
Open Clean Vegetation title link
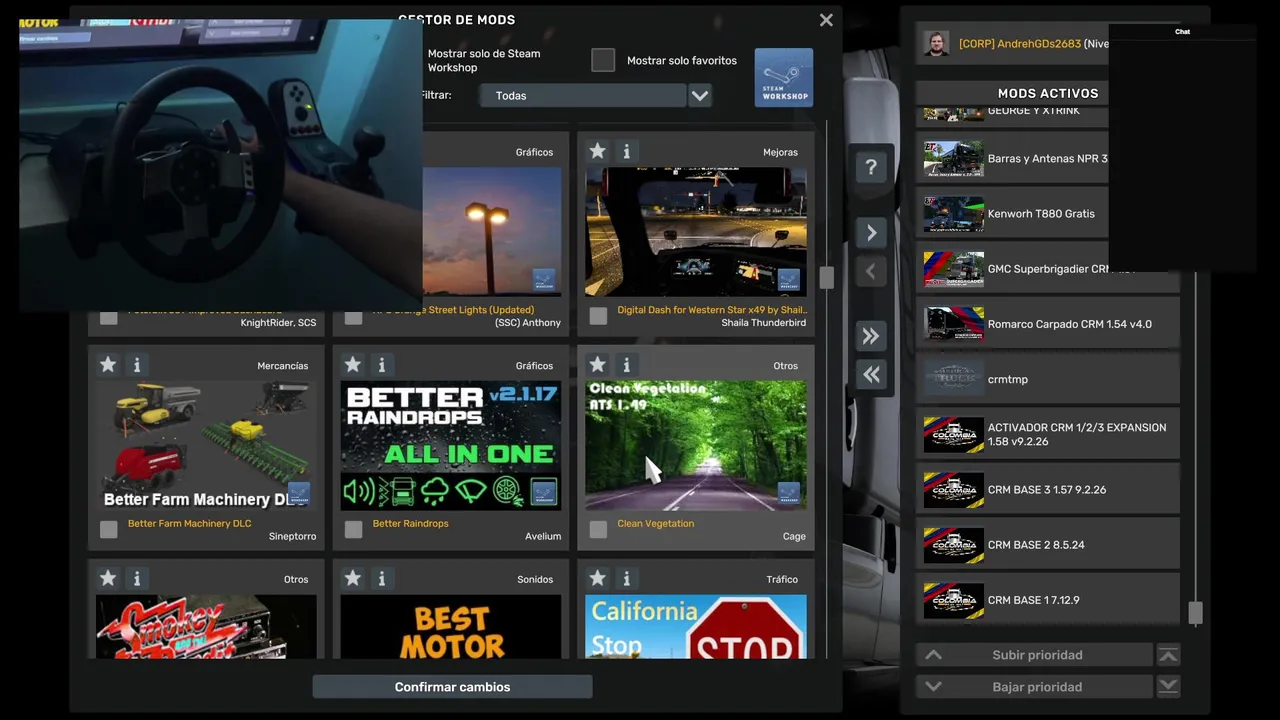pyautogui.click(x=655, y=523)
